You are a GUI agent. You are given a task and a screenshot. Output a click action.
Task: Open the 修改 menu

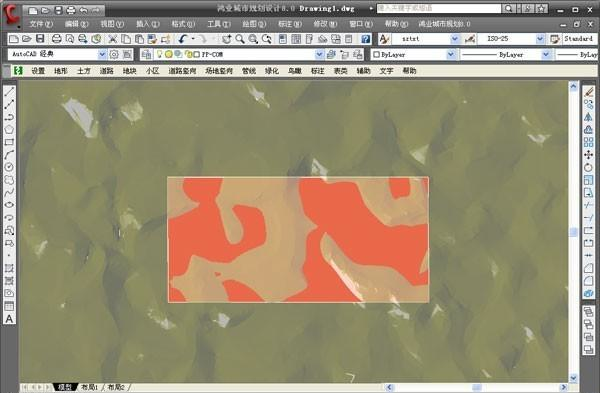(325, 24)
